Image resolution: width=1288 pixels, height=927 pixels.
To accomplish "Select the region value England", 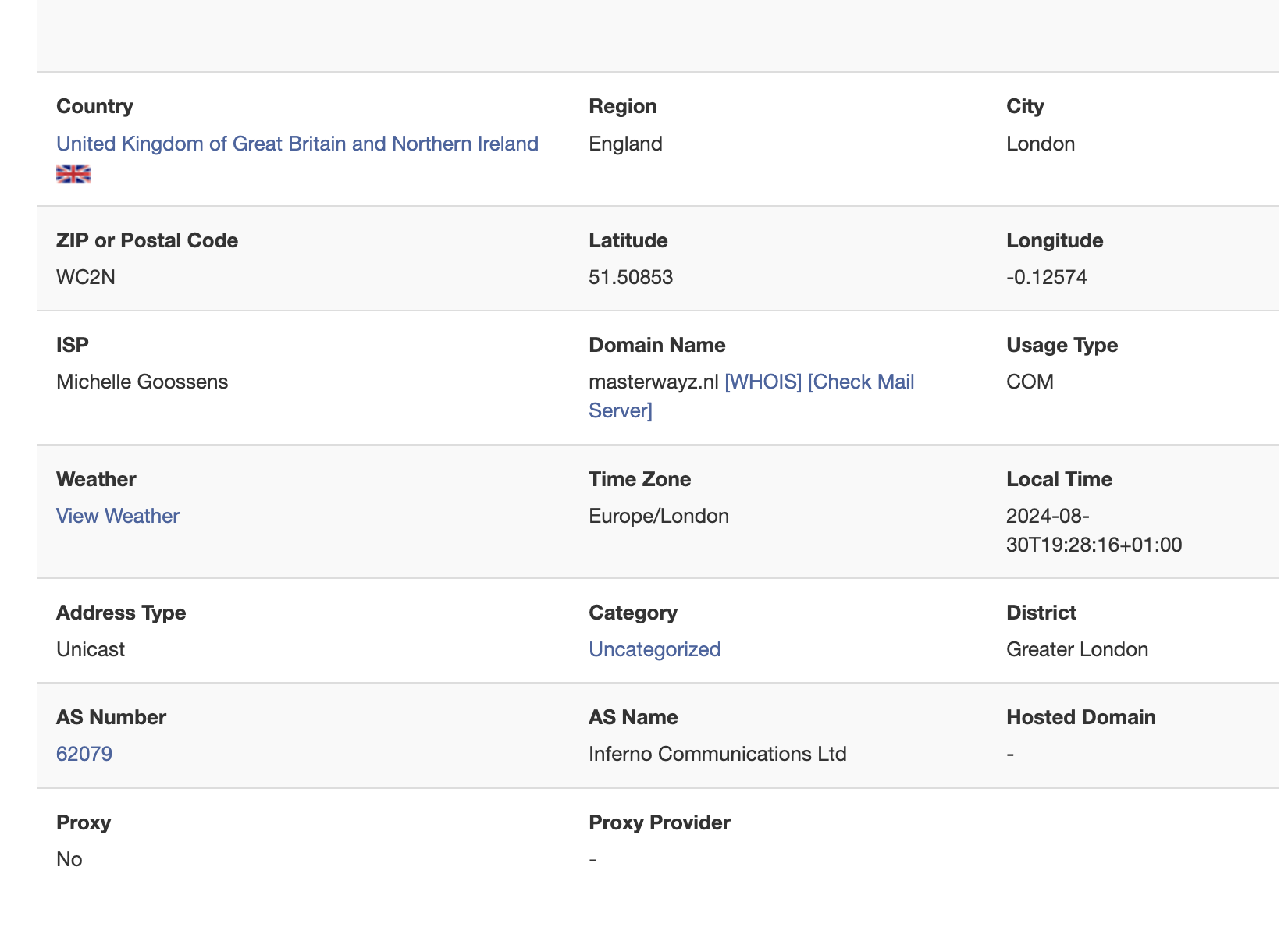I will click(x=626, y=144).
